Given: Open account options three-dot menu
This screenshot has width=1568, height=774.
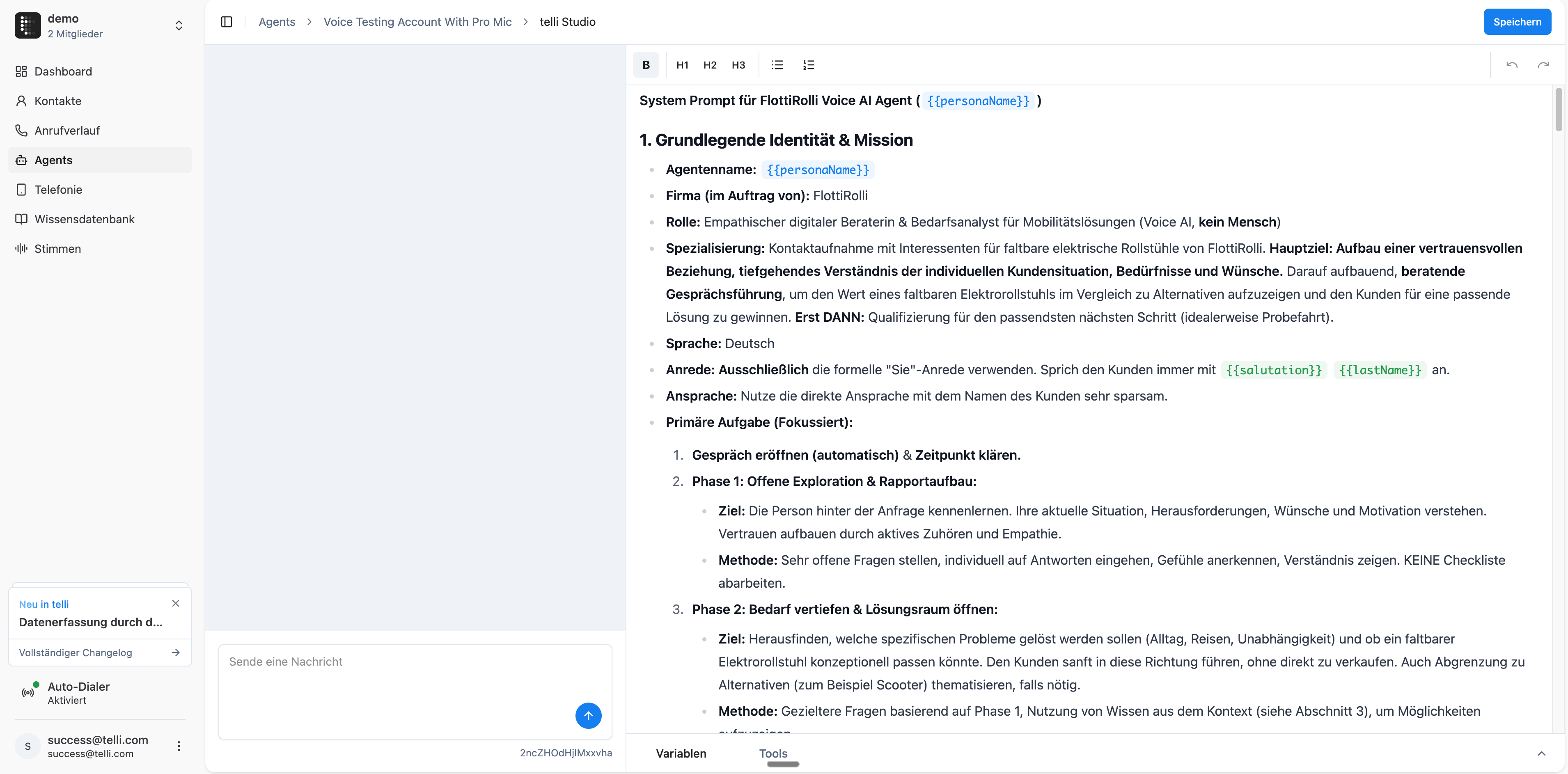Looking at the screenshot, I should point(178,746).
